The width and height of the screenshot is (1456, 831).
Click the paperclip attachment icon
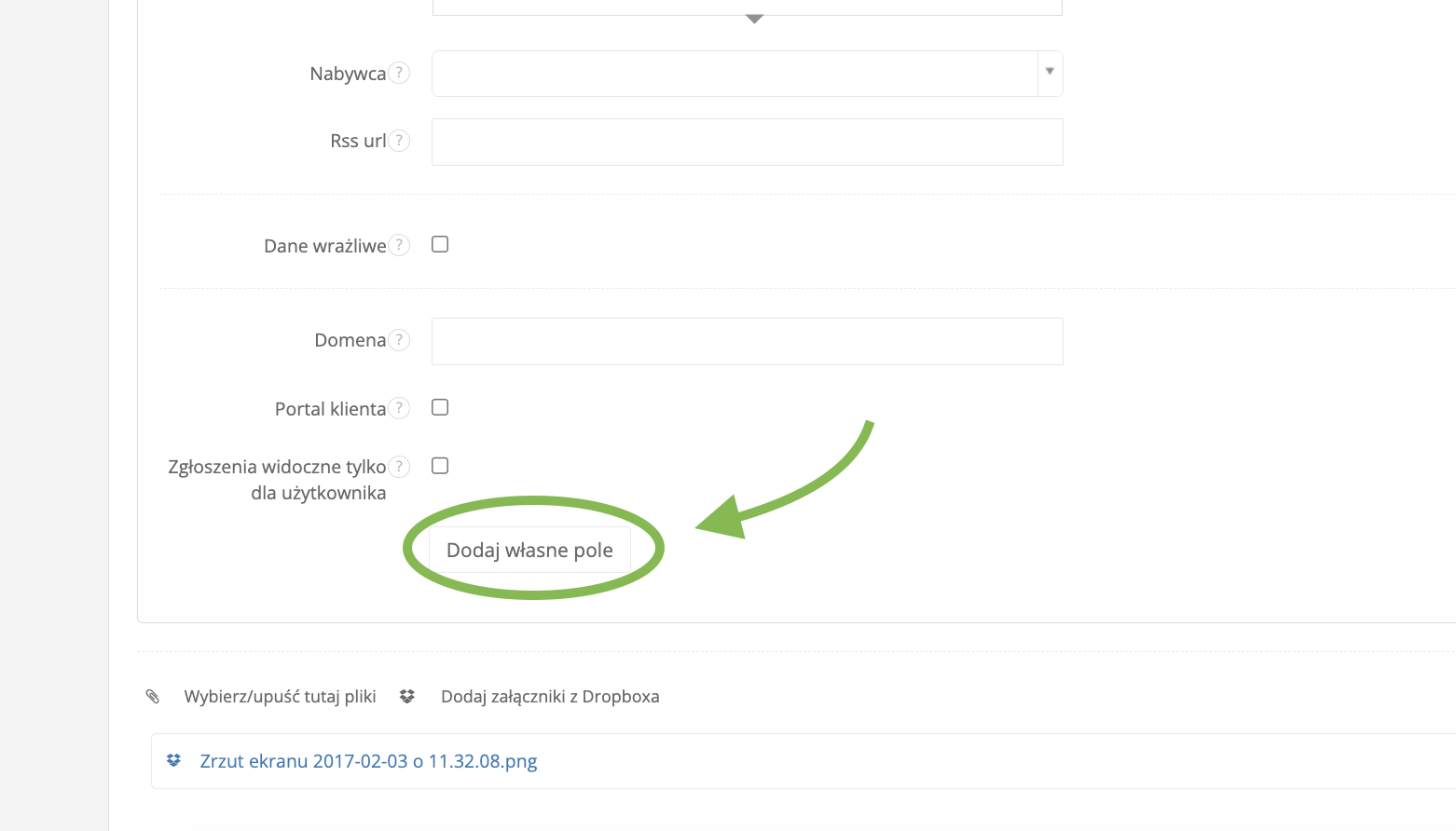tap(153, 697)
